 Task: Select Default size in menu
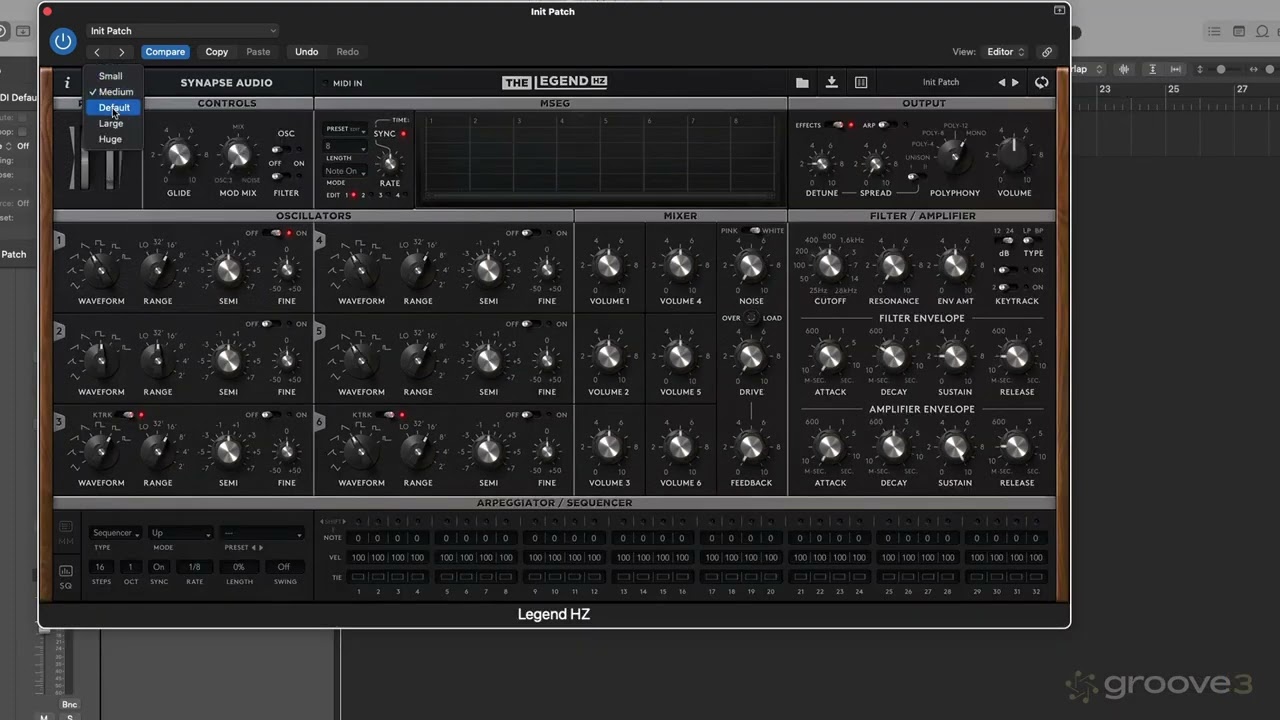112,107
